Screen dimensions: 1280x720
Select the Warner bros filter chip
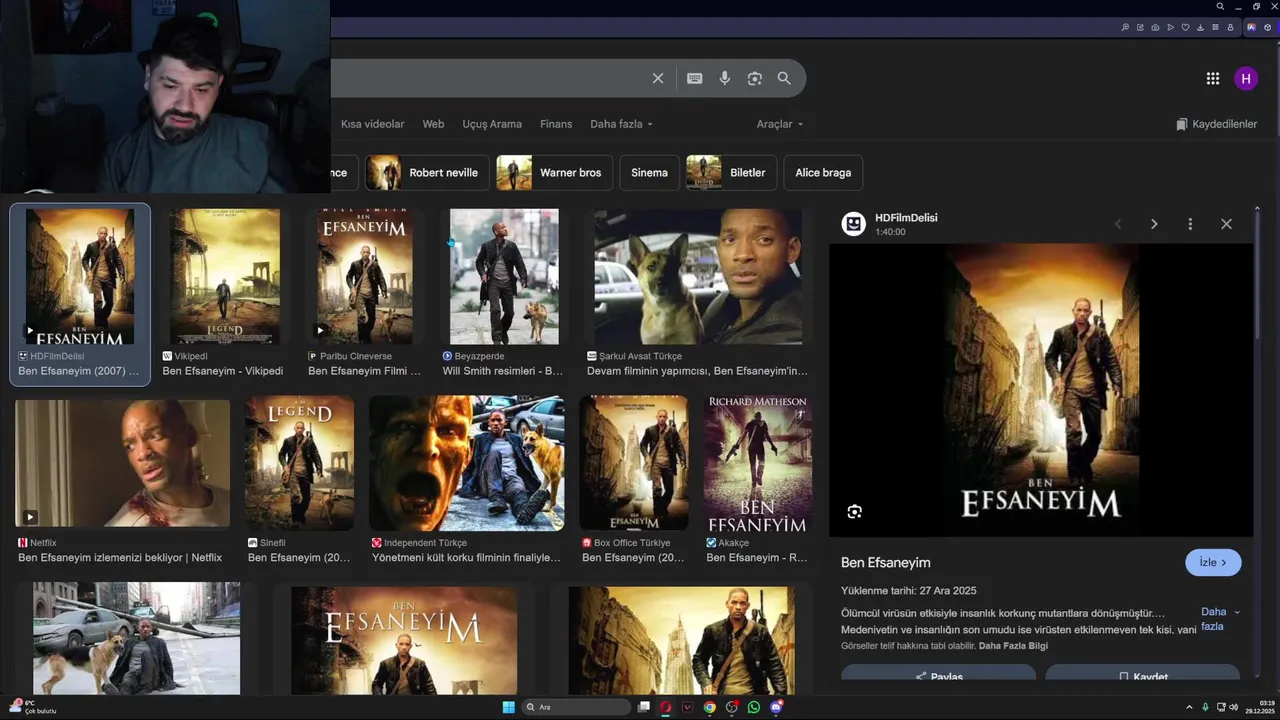[x=554, y=173]
